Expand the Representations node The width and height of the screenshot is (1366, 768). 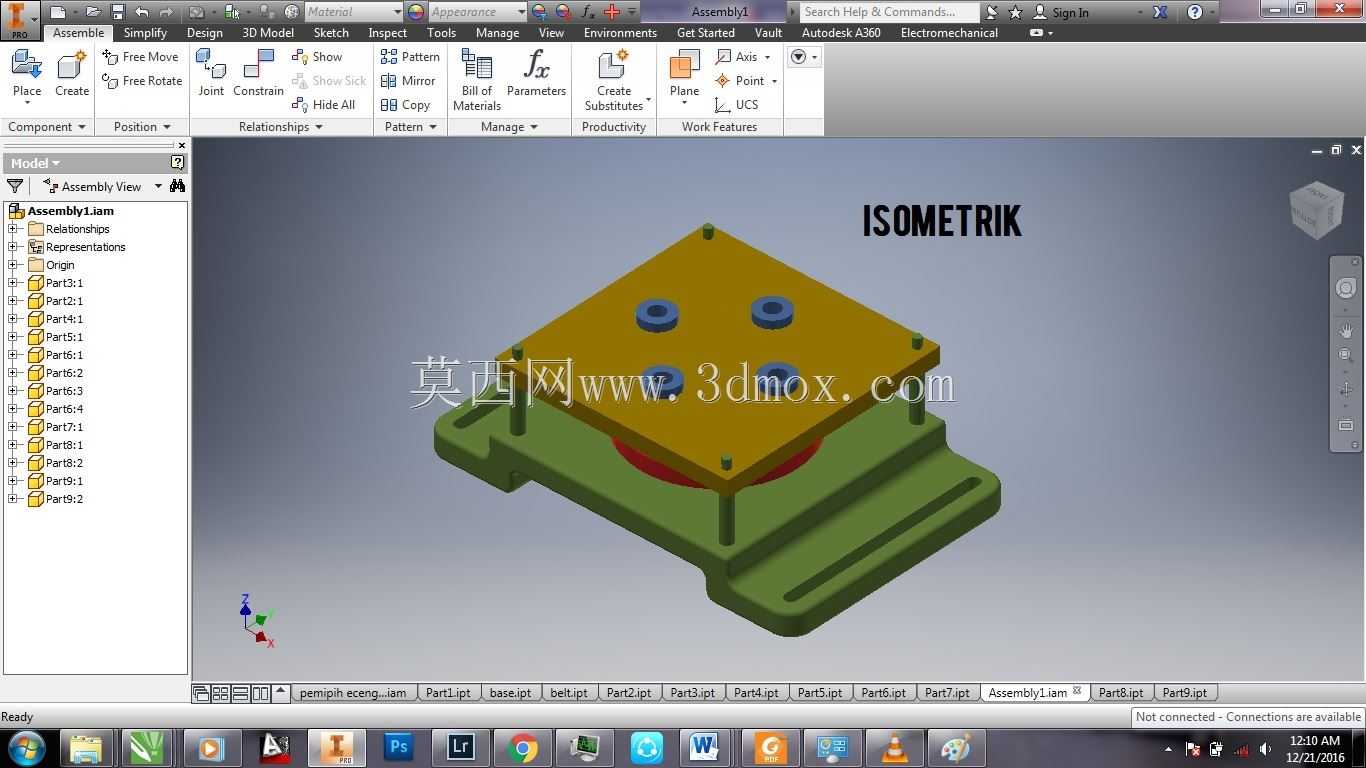coord(13,247)
